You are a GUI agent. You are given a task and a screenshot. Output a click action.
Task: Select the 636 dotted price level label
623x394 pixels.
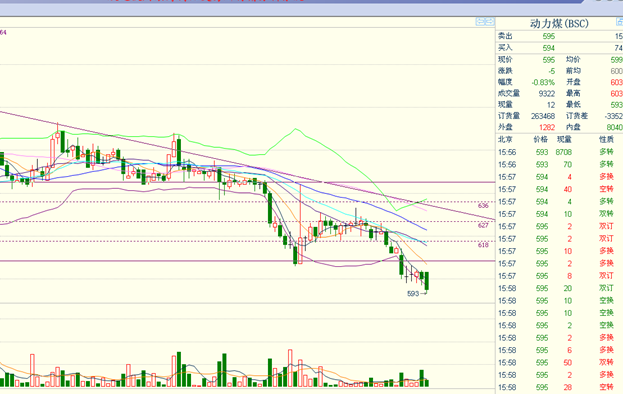pos(483,206)
